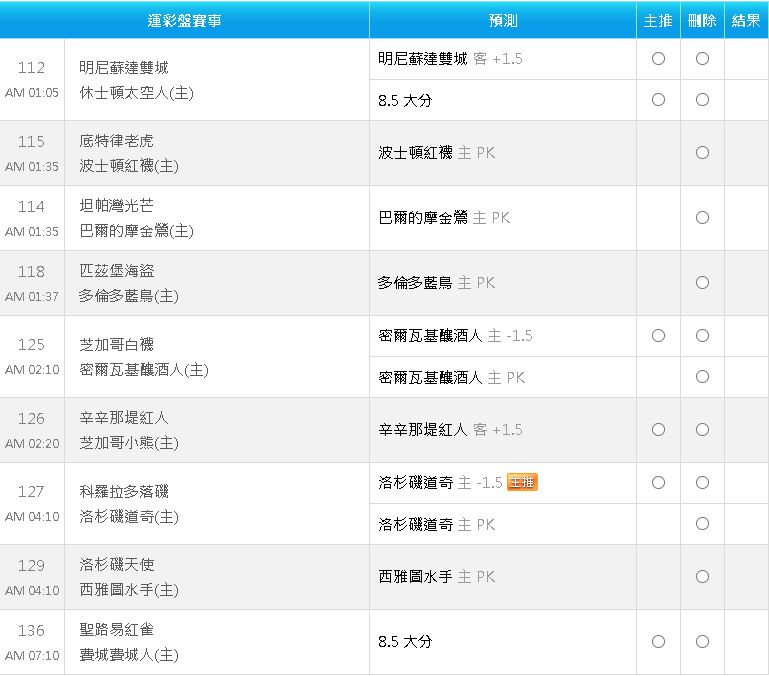Select 主推 radio for game 112's 8.5 大分
The height and width of the screenshot is (676, 769).
pyautogui.click(x=658, y=100)
